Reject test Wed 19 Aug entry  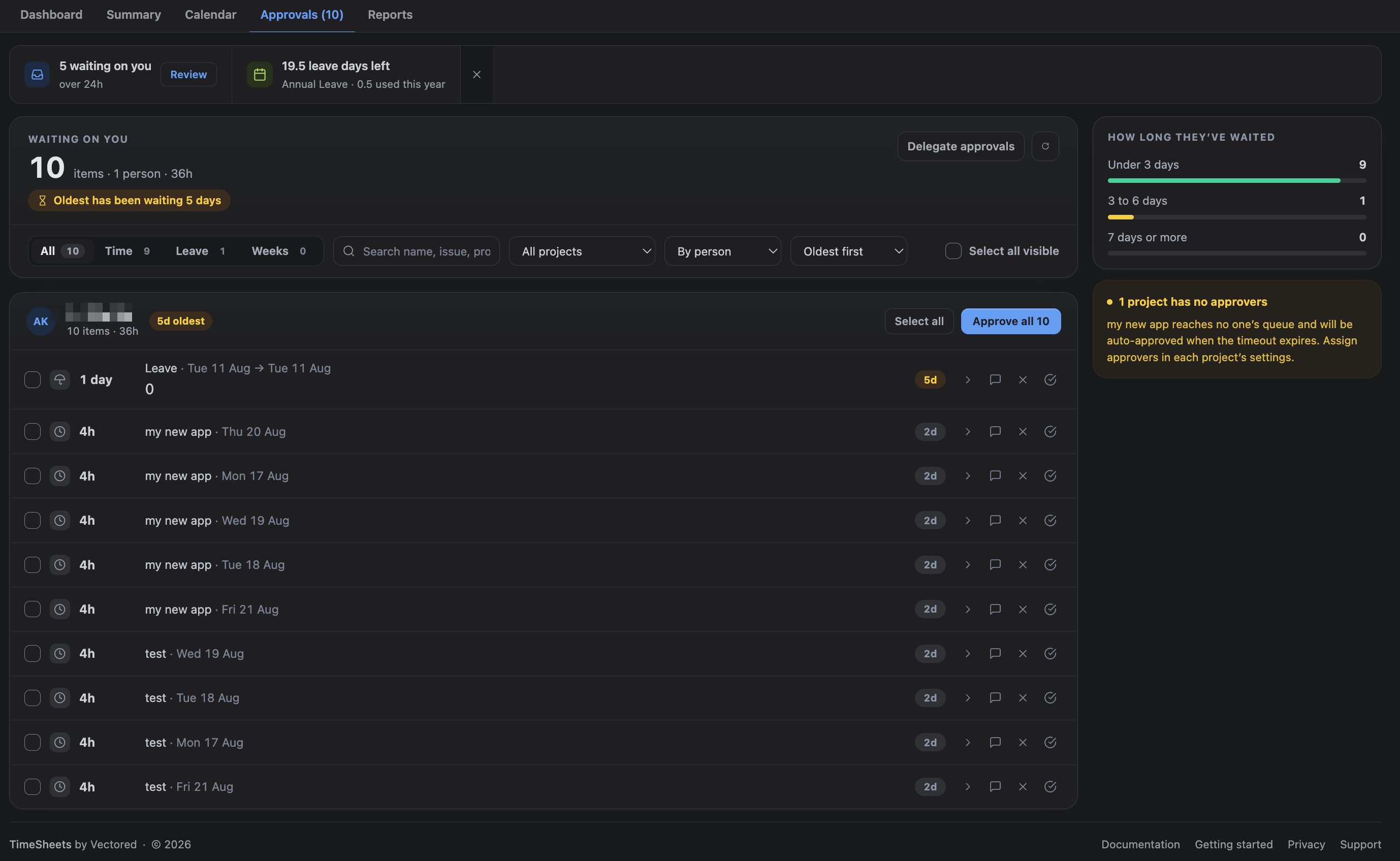[x=1023, y=654]
